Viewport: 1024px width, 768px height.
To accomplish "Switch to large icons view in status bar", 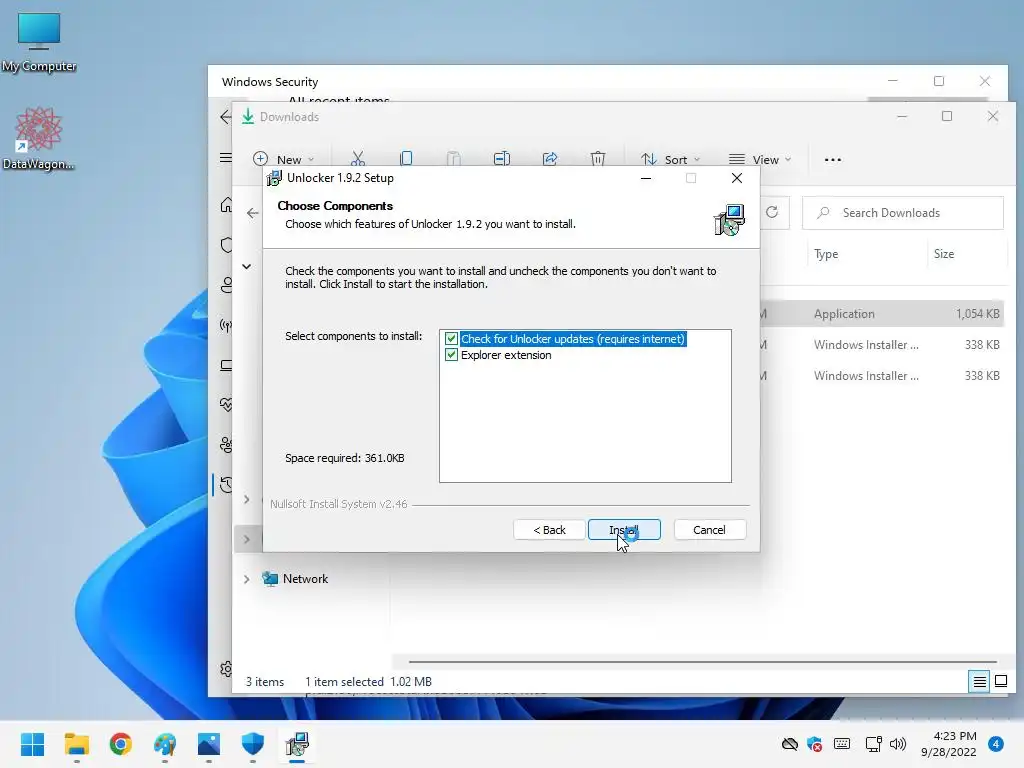I will 1000,682.
